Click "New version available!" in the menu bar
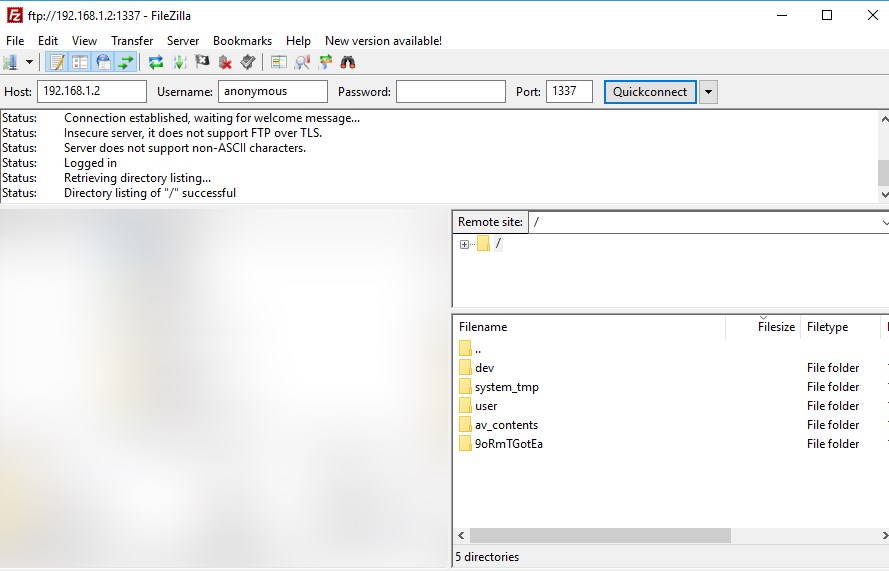Screen dimensions: 889x571 click(x=383, y=41)
